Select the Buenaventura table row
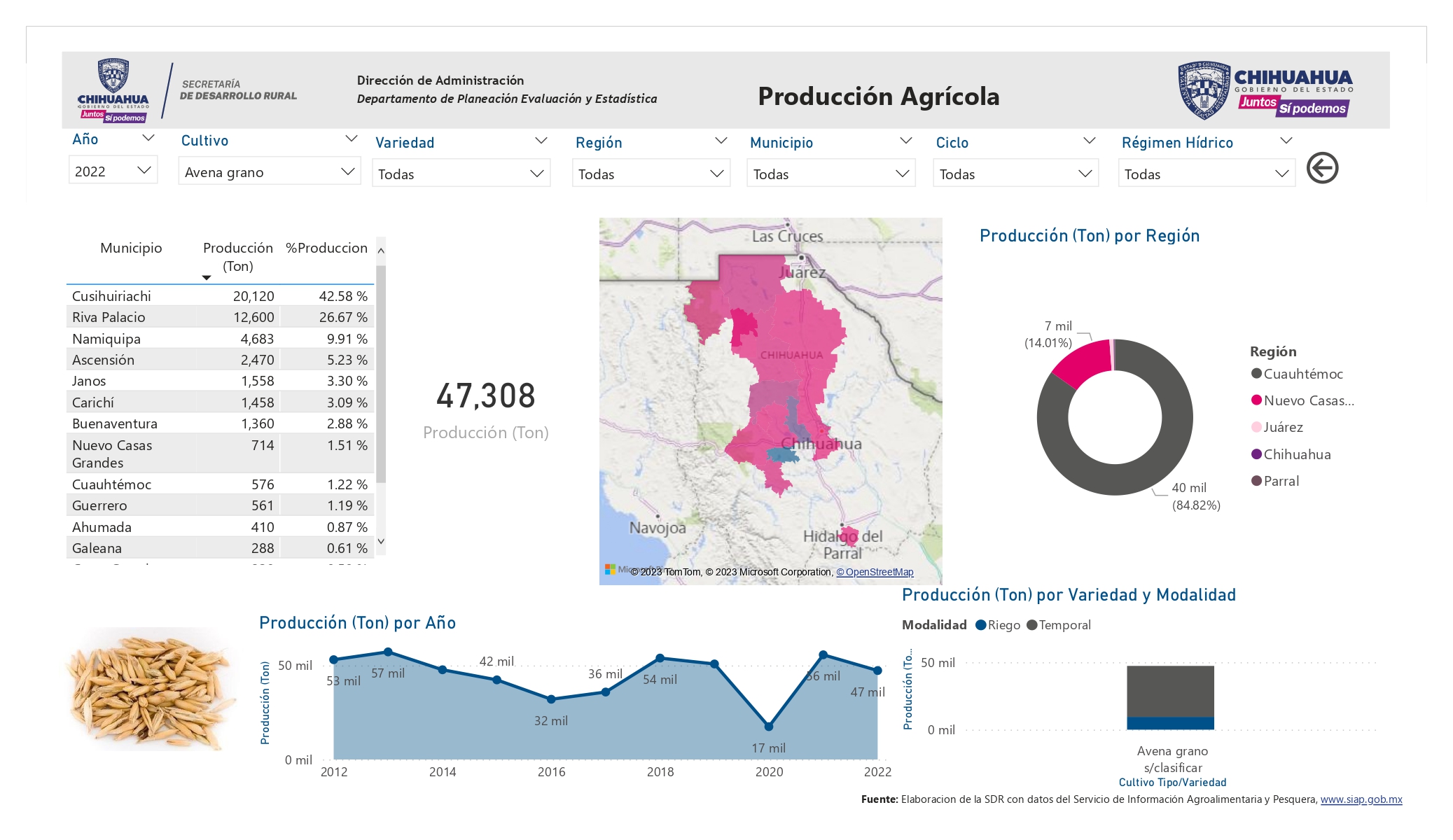The image size is (1453, 840). [221, 423]
